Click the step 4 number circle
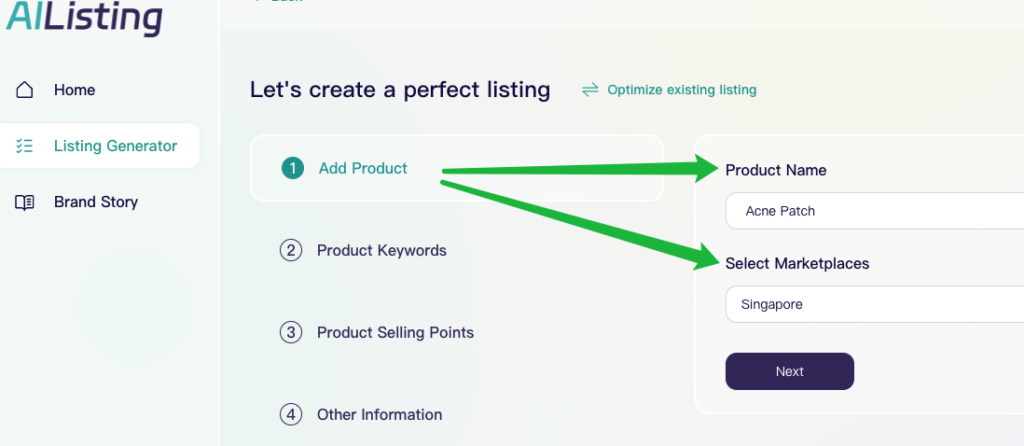 [x=290, y=414]
